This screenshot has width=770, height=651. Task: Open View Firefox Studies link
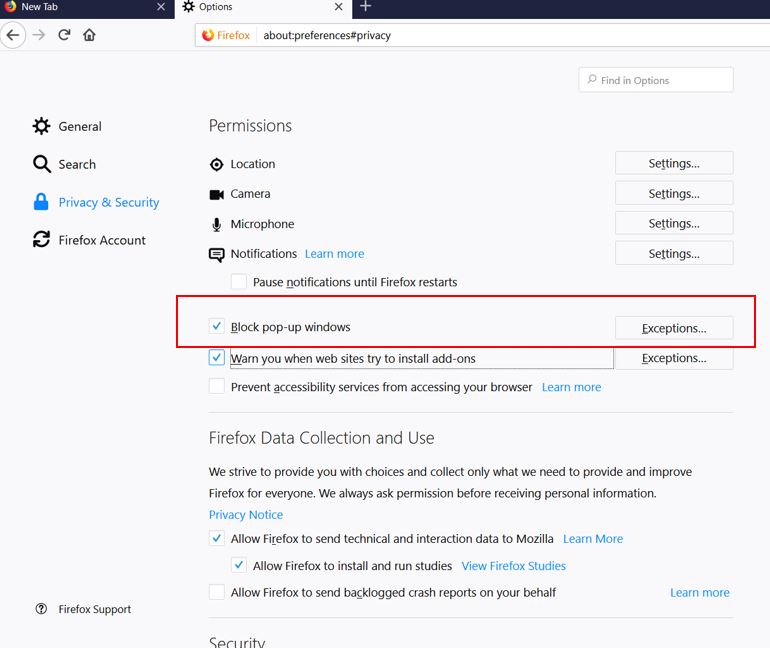513,565
